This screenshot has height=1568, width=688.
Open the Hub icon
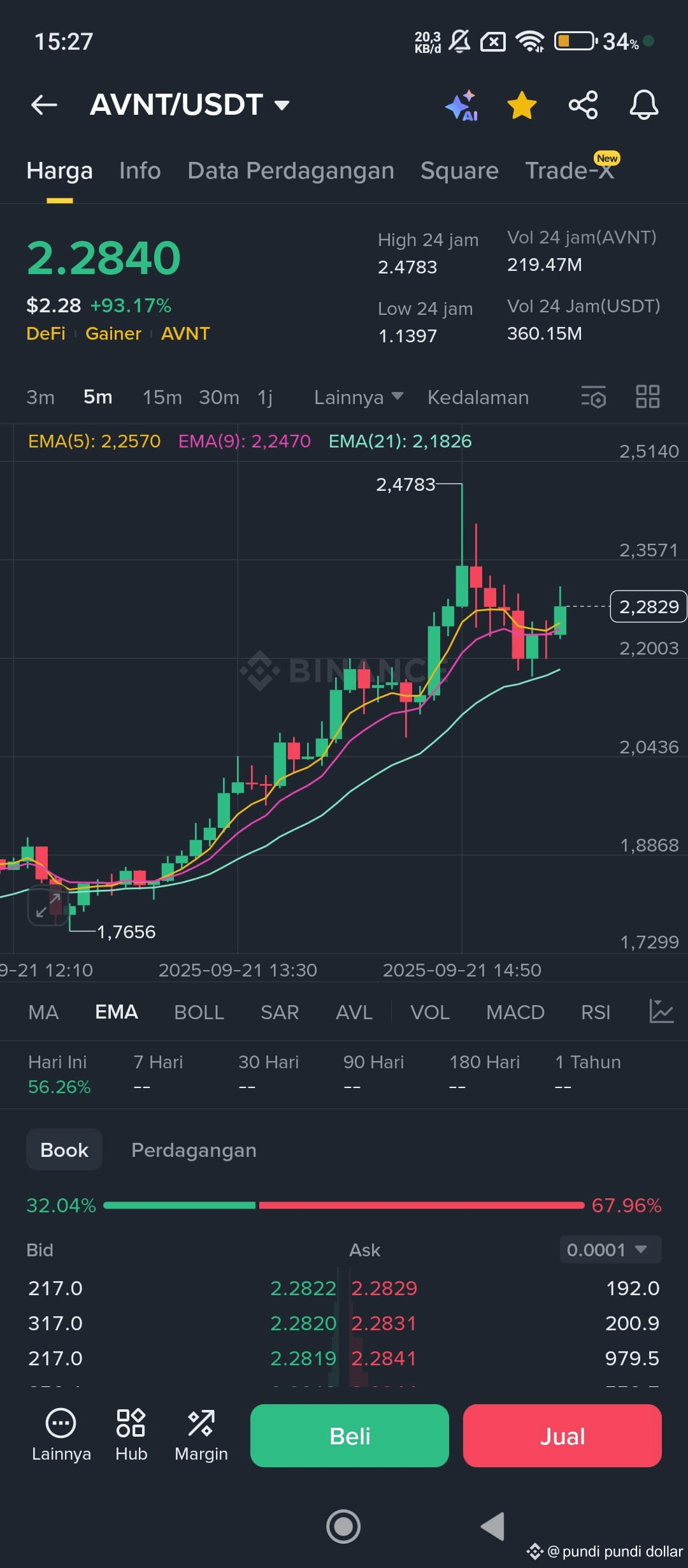pyautogui.click(x=131, y=1435)
